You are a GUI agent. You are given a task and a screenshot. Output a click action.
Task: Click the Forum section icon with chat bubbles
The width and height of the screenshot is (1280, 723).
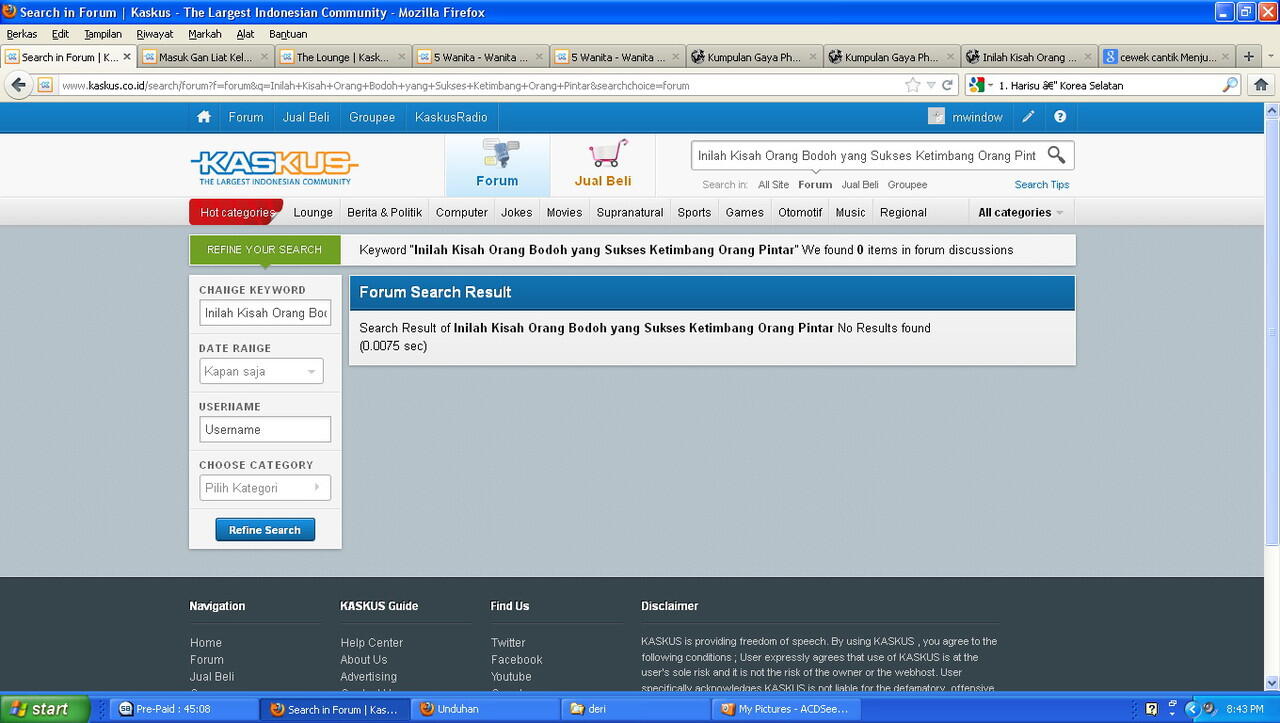pyautogui.click(x=499, y=154)
